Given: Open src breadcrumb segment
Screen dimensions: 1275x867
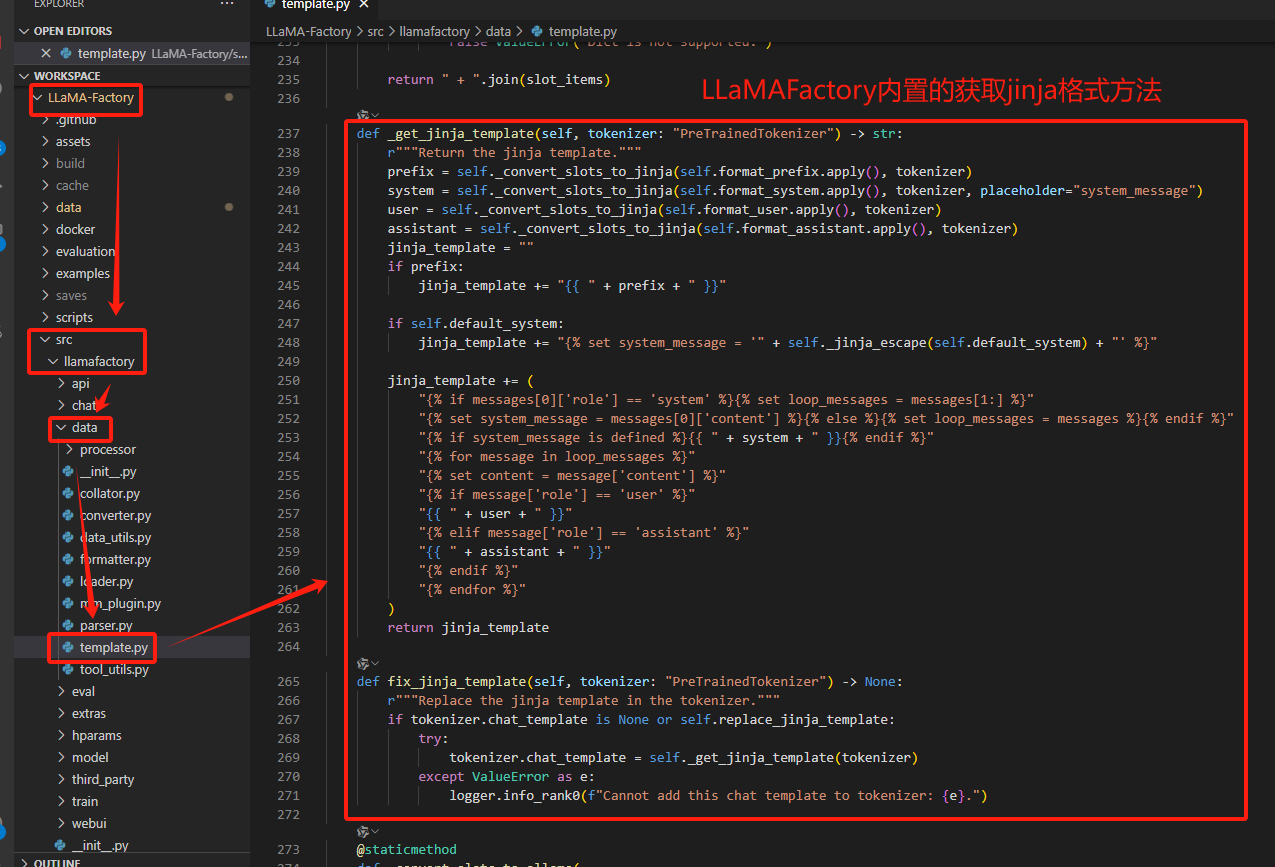Looking at the screenshot, I should point(375,31).
